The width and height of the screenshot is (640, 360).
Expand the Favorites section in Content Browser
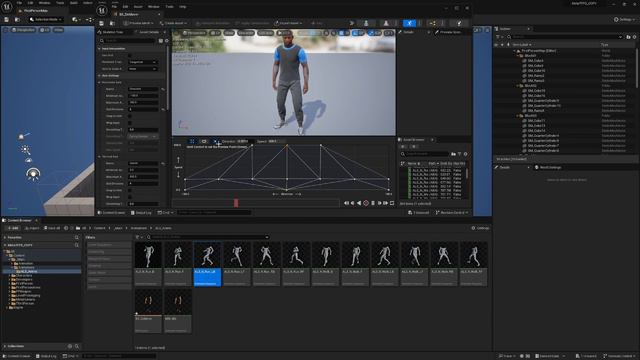(5, 237)
